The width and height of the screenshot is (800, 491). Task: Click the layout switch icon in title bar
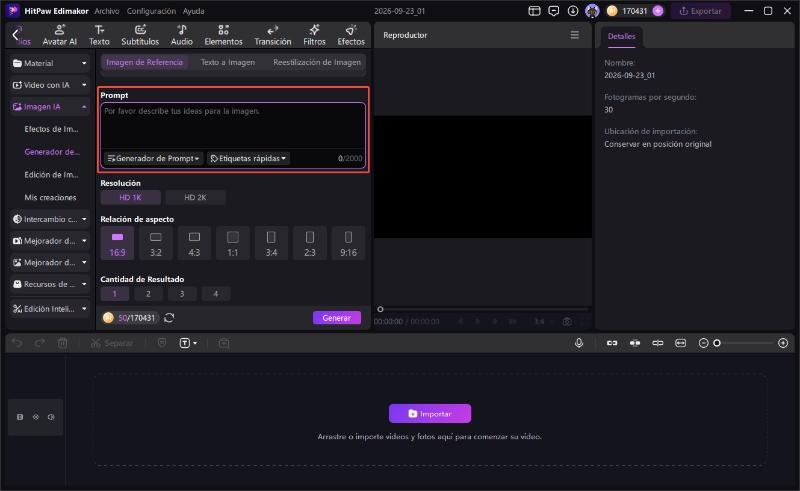pos(534,11)
